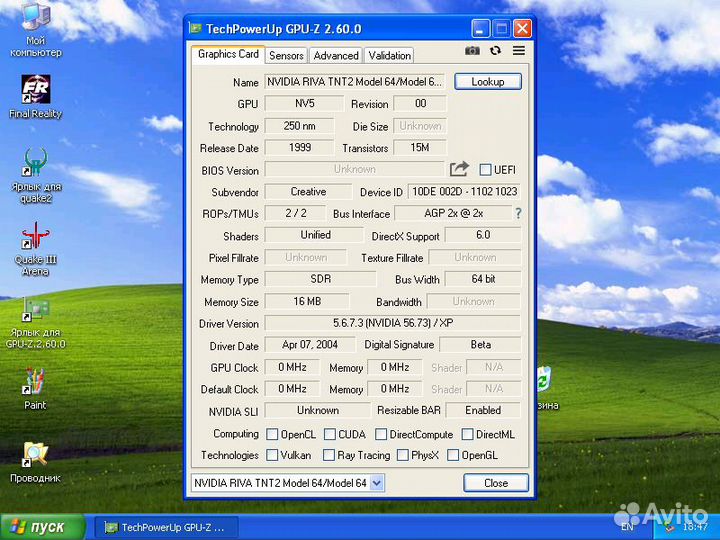Toggle the CUDA checkbox

point(329,434)
